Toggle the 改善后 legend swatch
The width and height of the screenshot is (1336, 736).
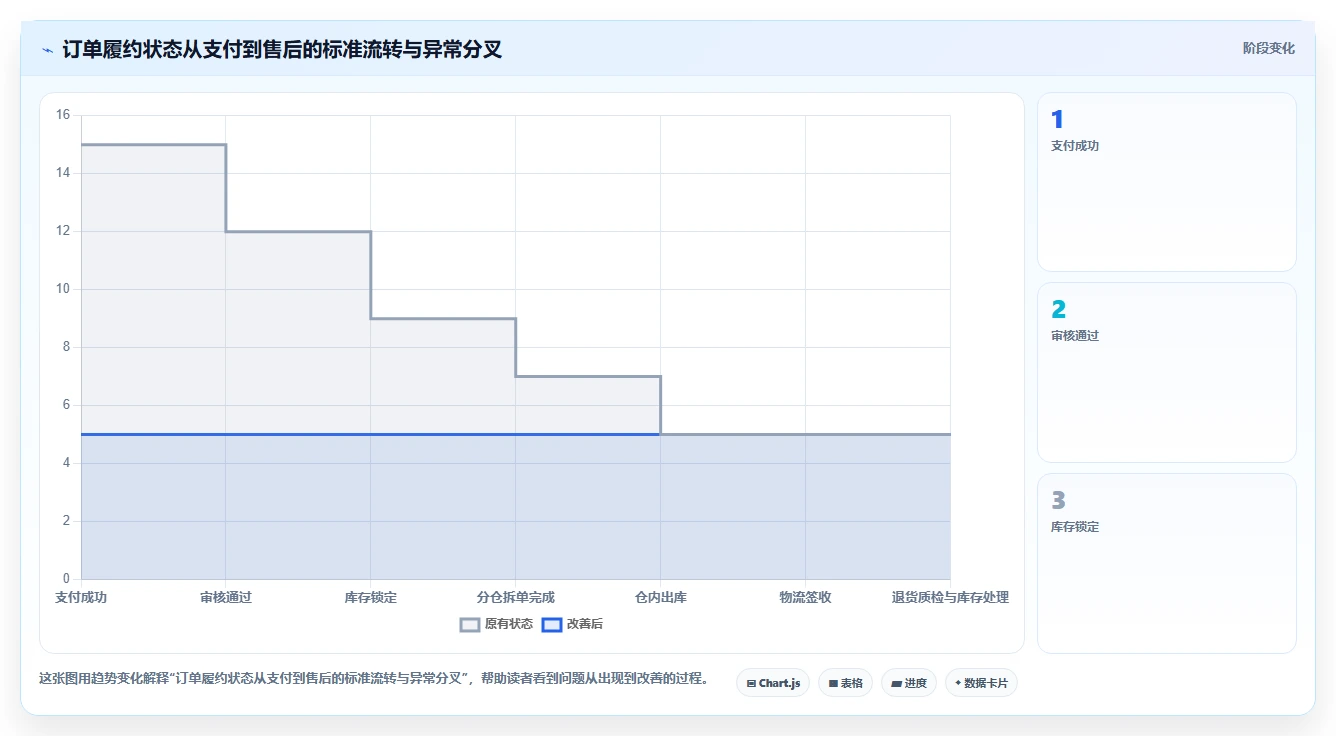(x=552, y=624)
